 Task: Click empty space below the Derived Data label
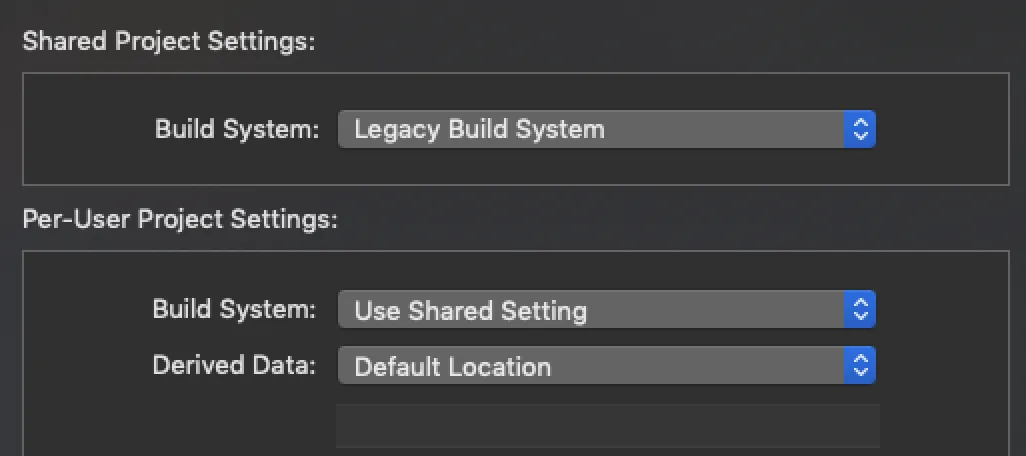[234, 420]
